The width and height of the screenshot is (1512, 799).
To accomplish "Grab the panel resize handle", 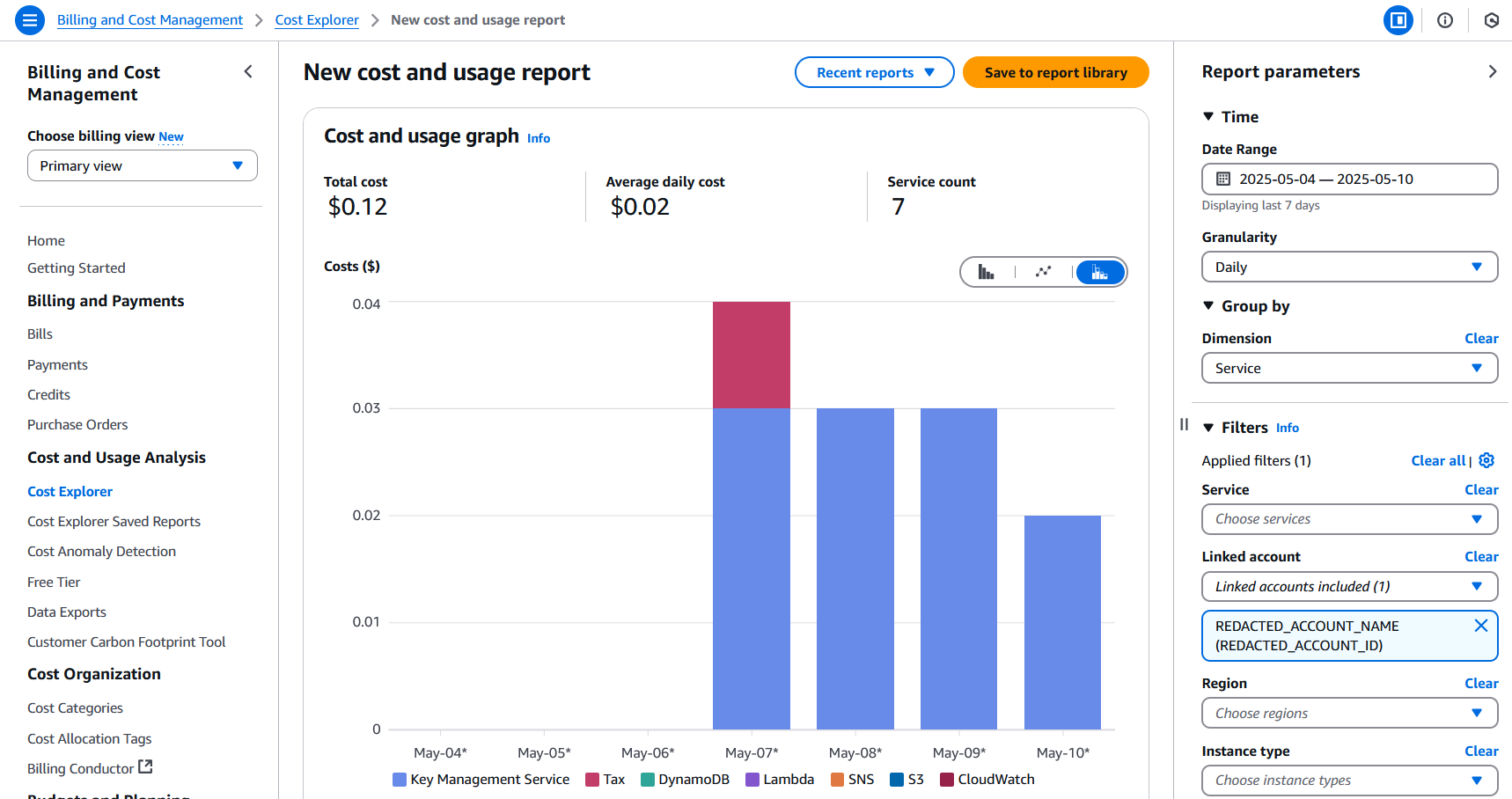I will (1184, 424).
